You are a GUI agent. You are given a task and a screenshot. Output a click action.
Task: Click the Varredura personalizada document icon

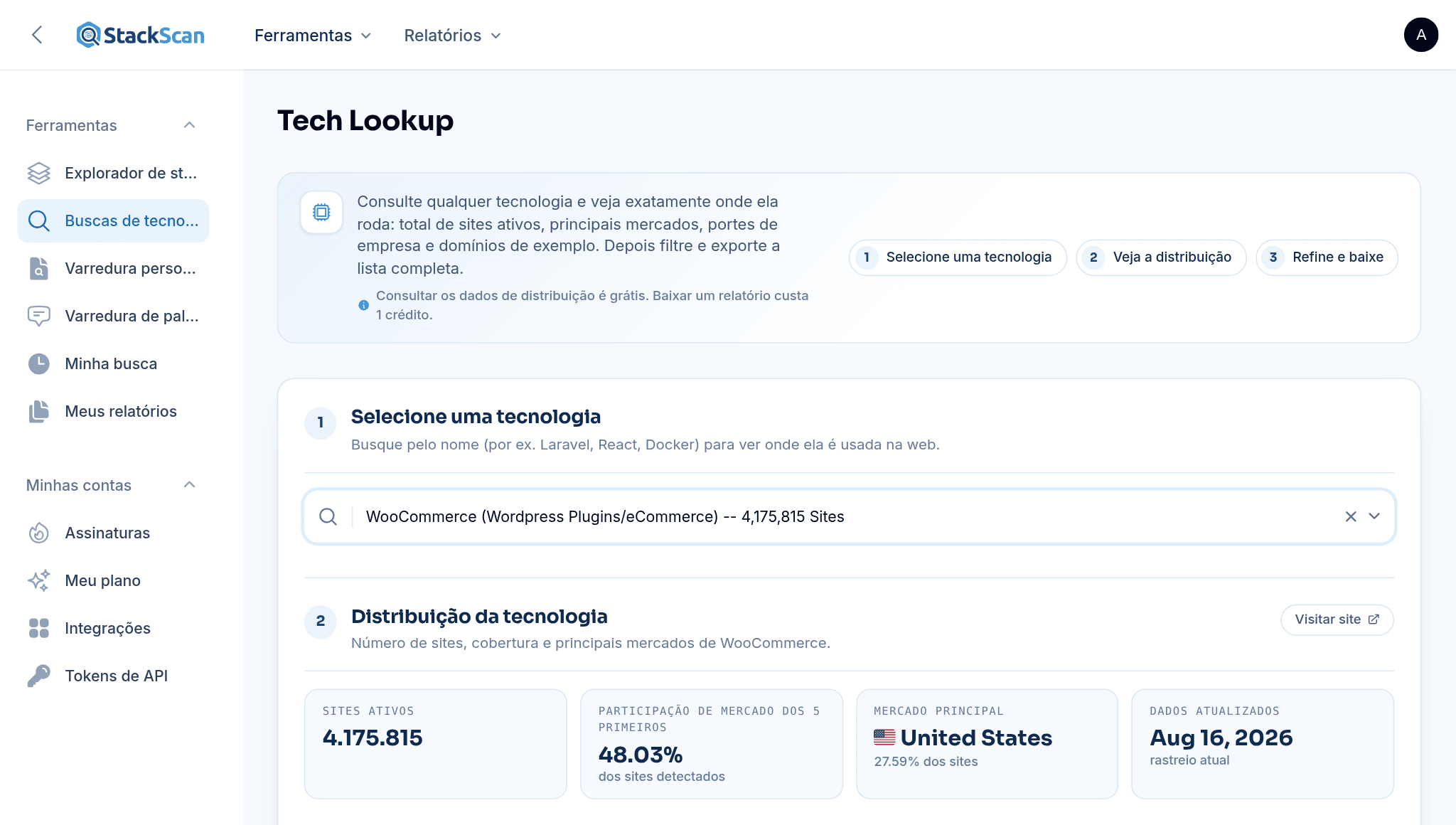[x=38, y=268]
